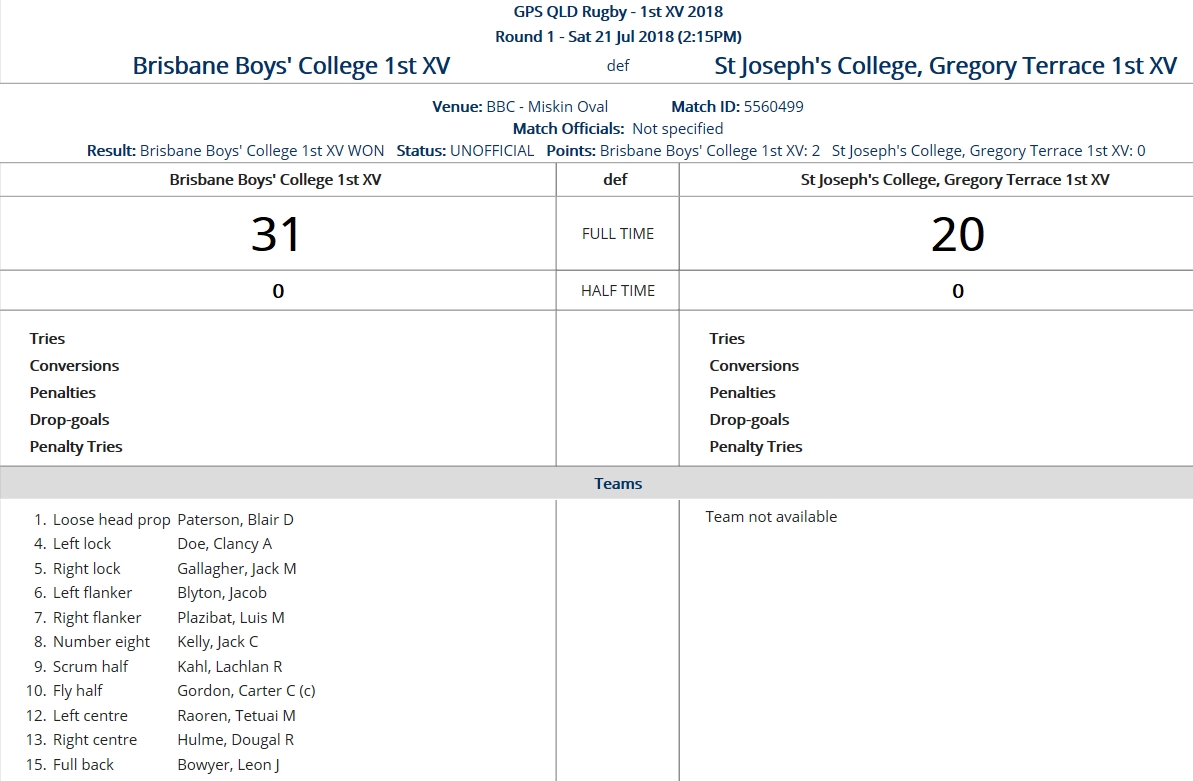Click player Hulme, Dougal R
1193x781 pixels.
pos(235,740)
